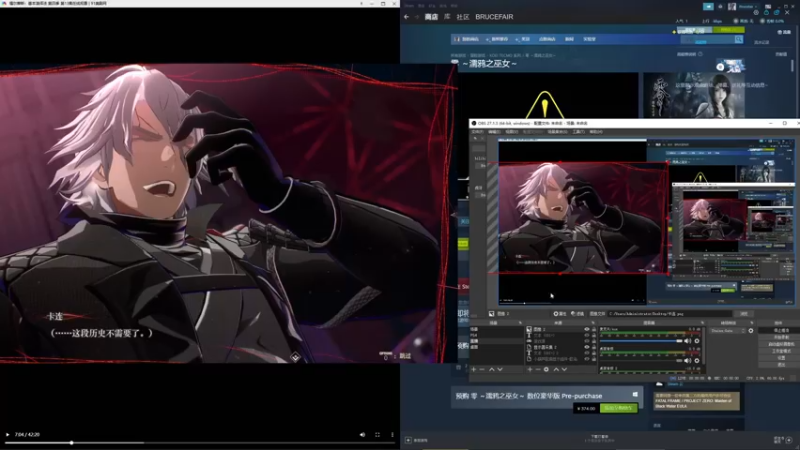Adjust first mixer channel blue volume slider
Viewport: 800px width, 450px height.
641,341
